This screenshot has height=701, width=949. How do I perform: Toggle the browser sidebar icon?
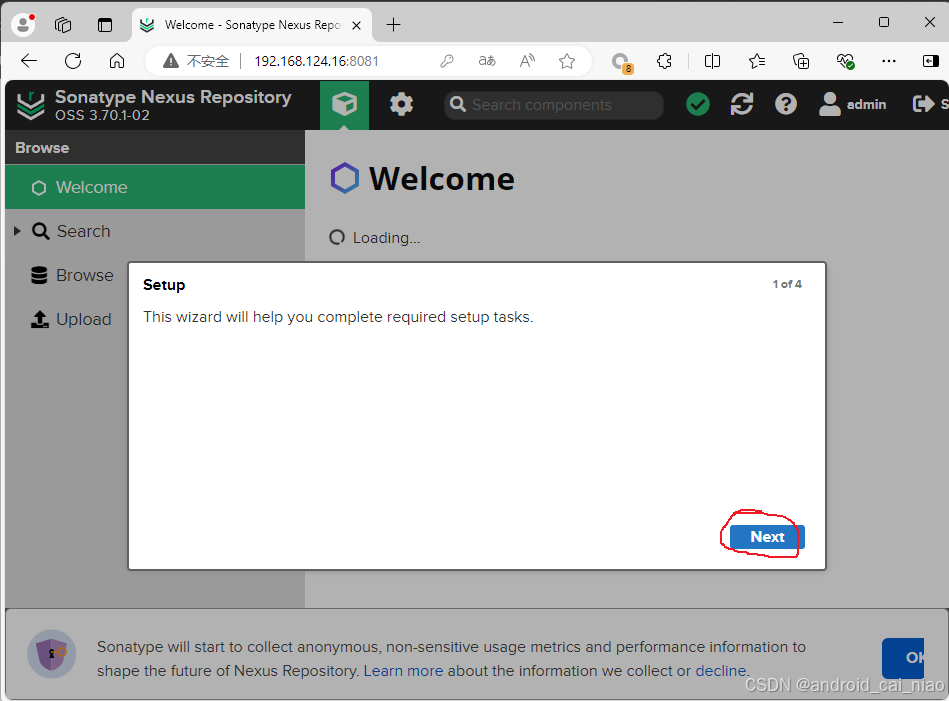tap(931, 61)
